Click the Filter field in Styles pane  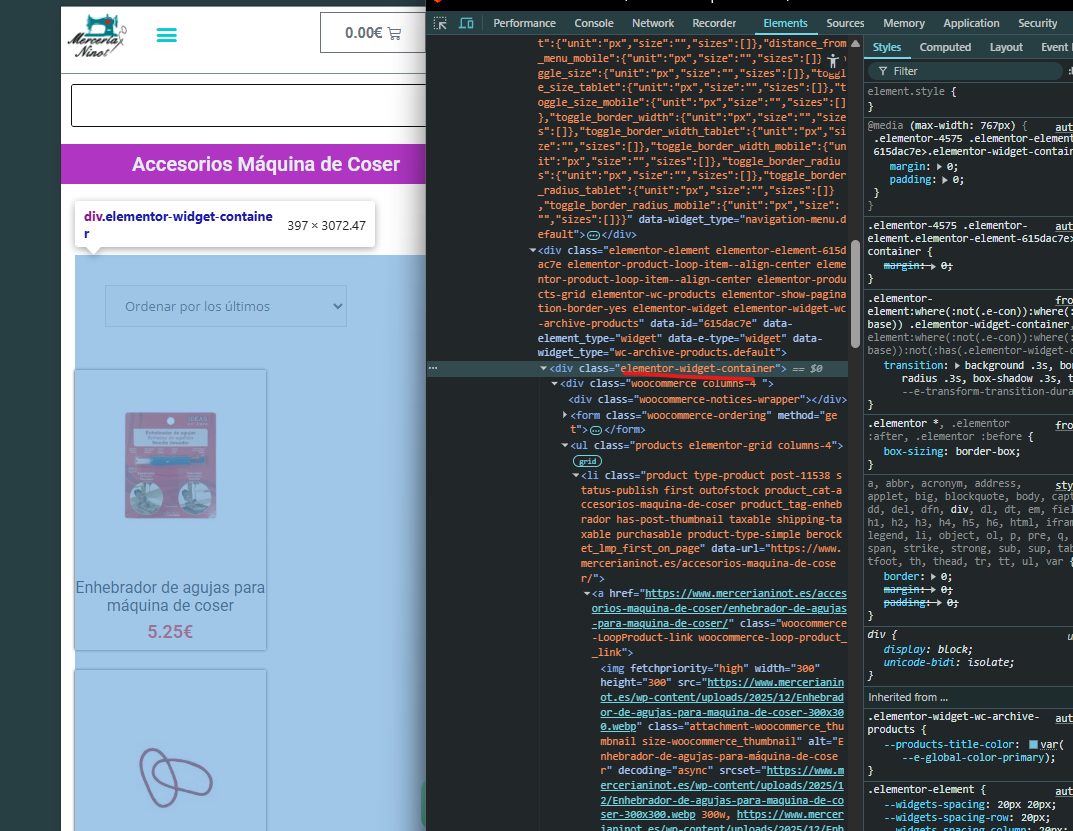click(960, 71)
